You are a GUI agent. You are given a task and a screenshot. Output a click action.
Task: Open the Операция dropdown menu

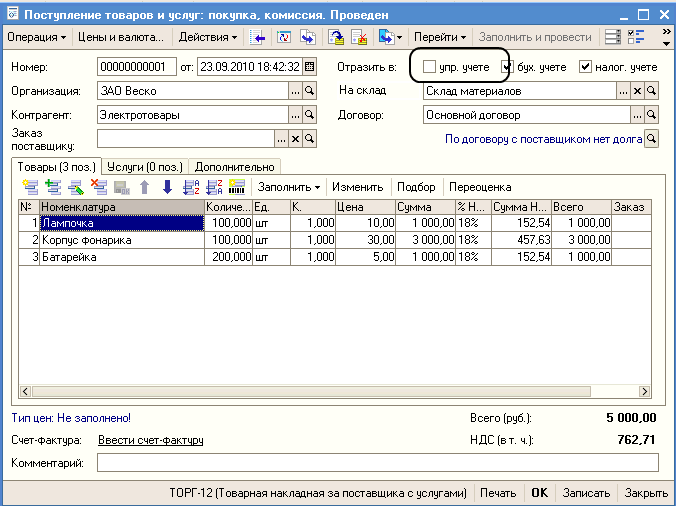pos(37,37)
